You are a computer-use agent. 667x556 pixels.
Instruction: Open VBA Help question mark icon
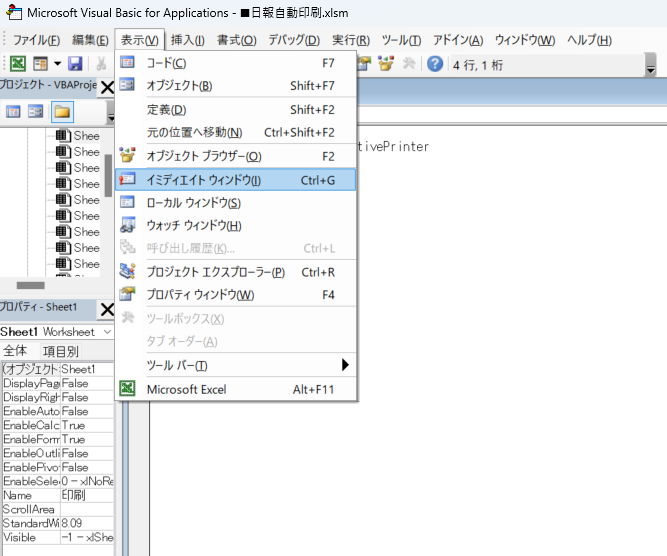click(435, 64)
